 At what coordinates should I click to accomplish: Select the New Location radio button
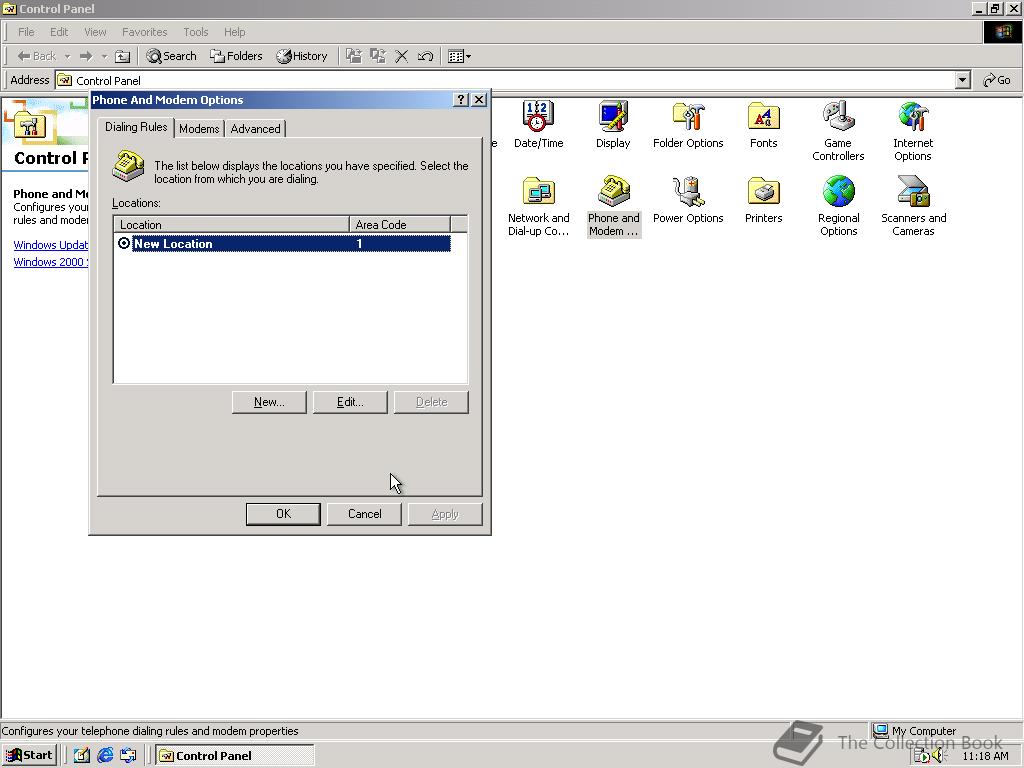123,243
